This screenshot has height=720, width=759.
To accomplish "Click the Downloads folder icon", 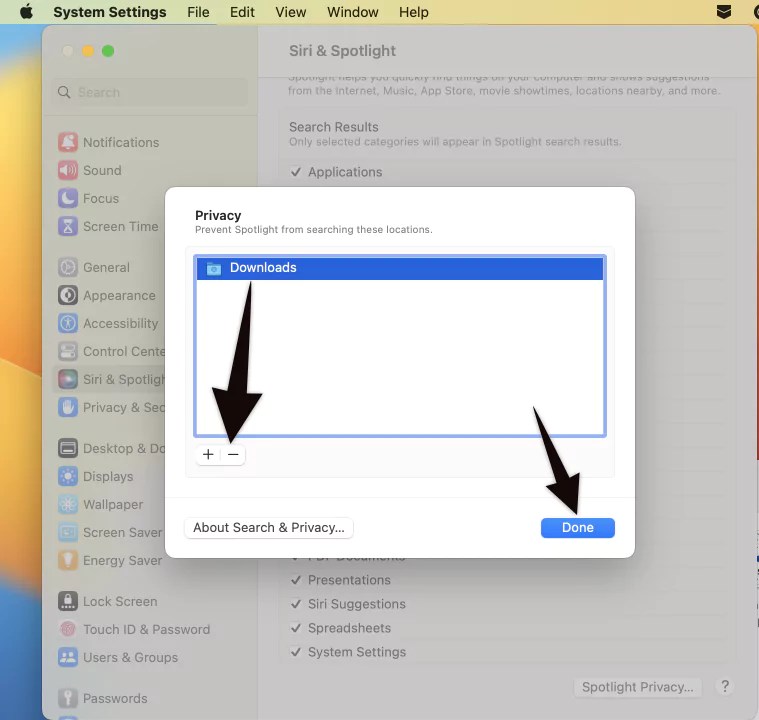I will [213, 268].
